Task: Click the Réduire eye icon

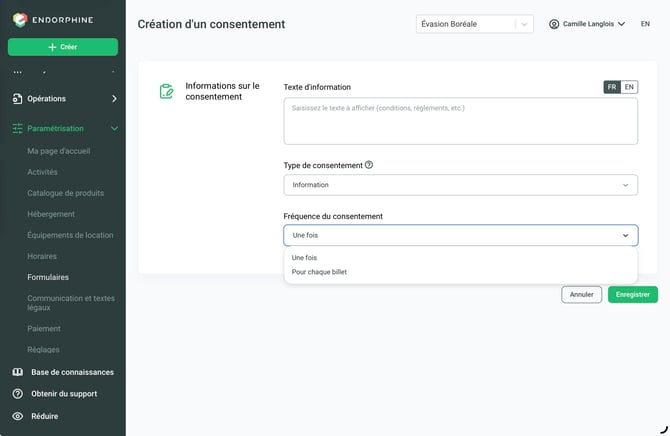Action: click(18, 416)
